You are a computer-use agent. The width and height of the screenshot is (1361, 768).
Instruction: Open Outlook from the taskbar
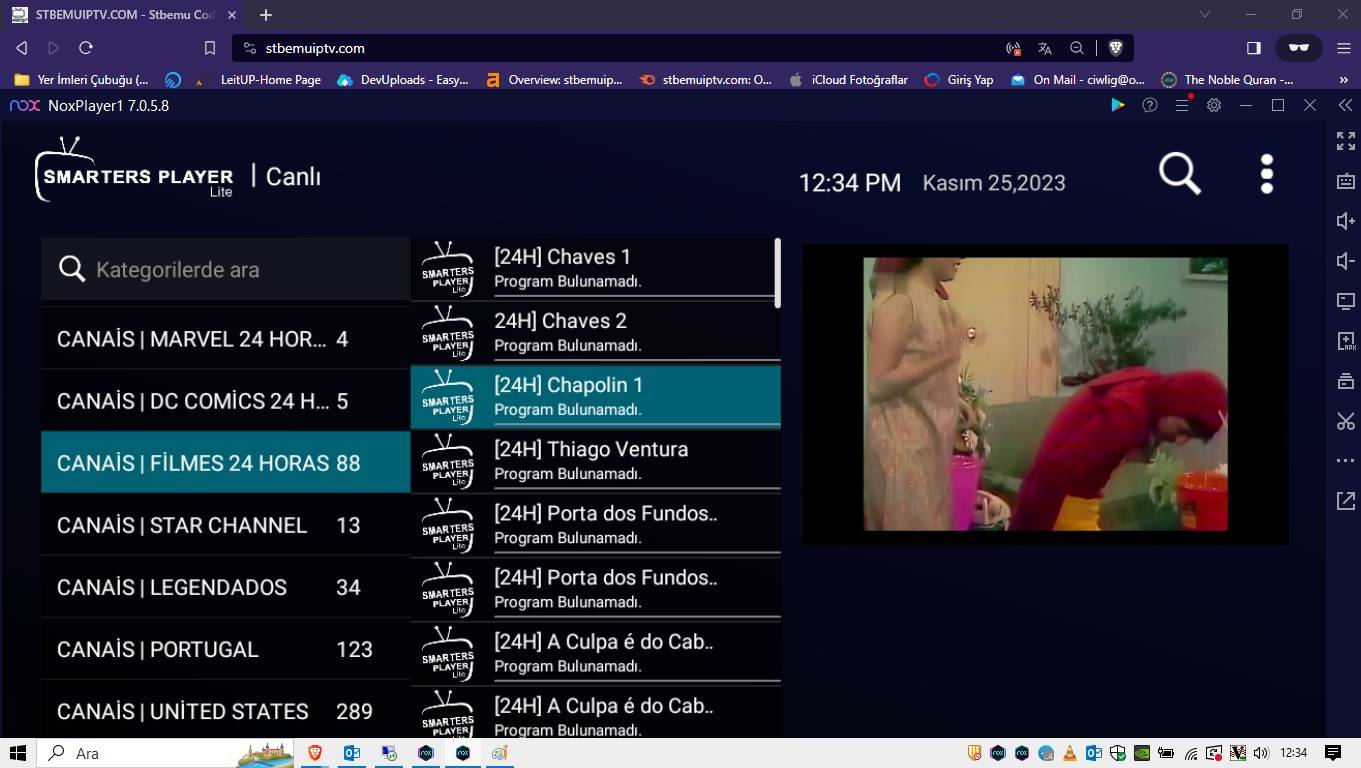tap(352, 753)
